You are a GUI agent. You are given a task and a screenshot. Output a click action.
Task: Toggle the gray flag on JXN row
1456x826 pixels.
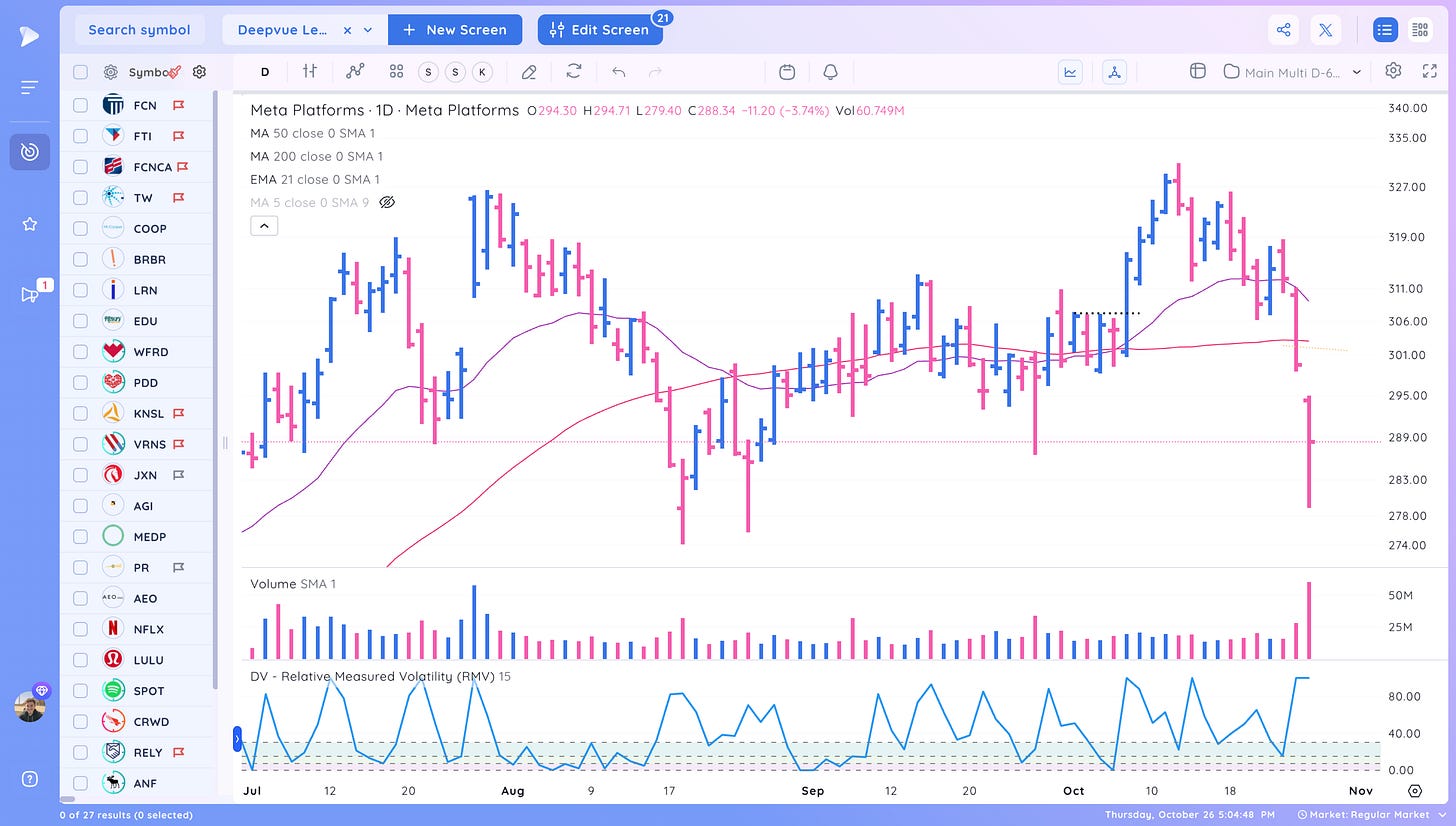[x=178, y=475]
